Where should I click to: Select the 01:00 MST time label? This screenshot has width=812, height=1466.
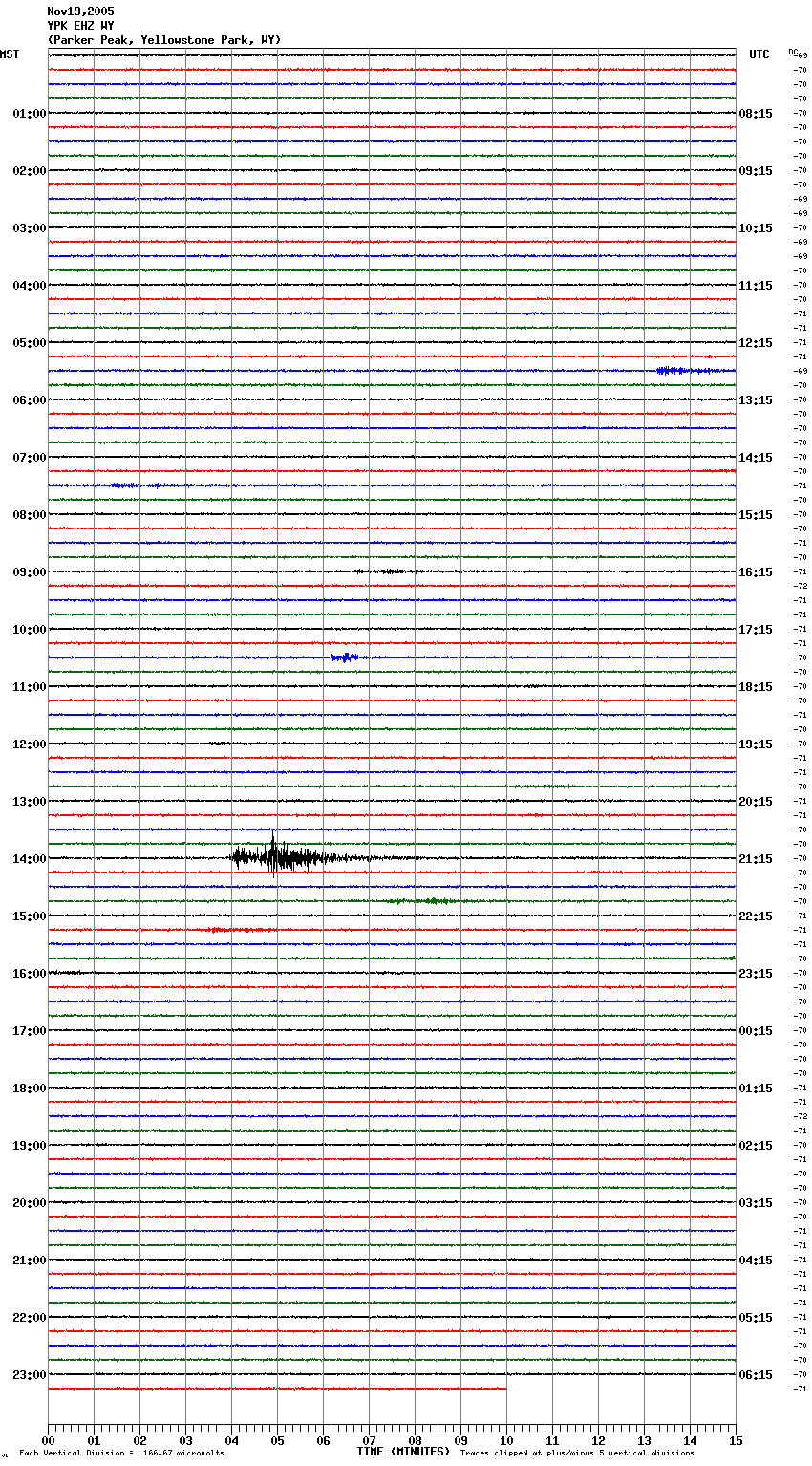pyautogui.click(x=30, y=114)
